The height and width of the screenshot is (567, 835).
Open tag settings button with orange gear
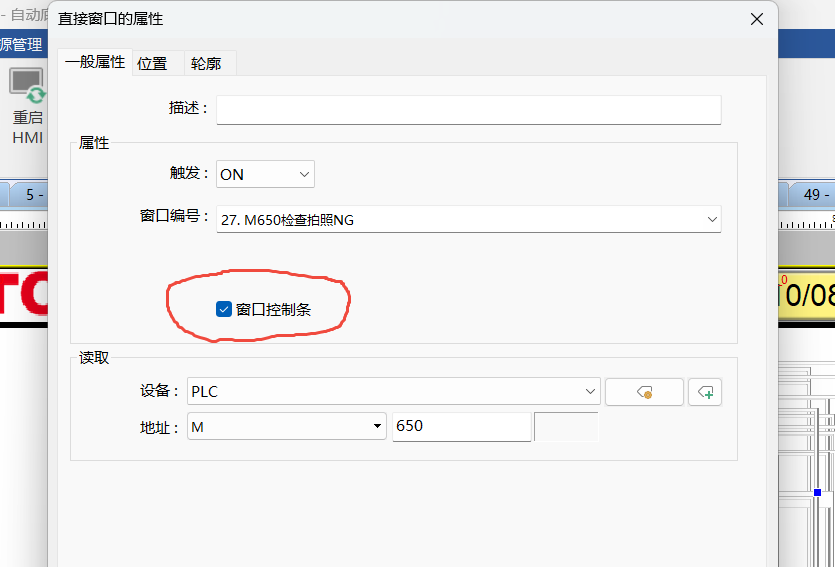(644, 393)
